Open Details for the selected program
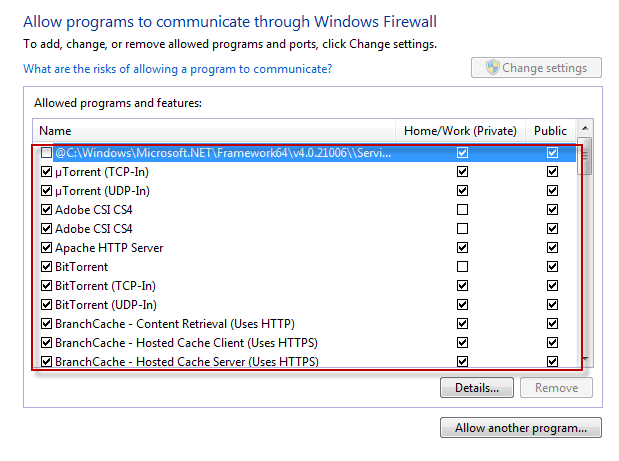619x461 pixels. 476,387
